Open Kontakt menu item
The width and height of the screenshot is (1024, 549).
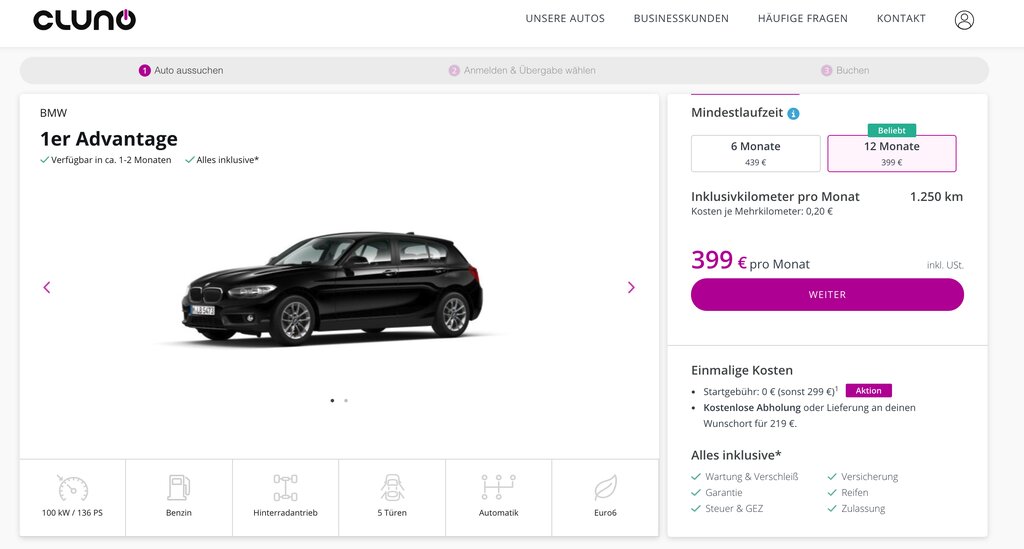pyautogui.click(x=901, y=18)
